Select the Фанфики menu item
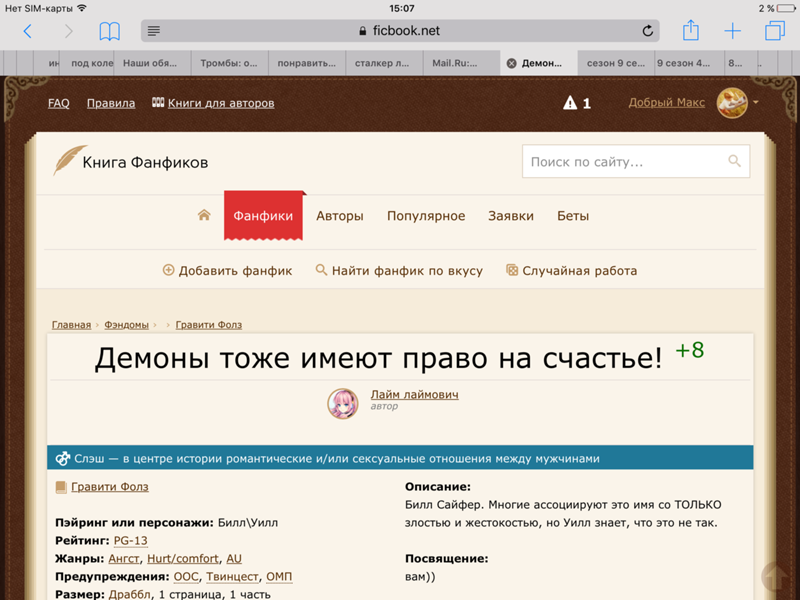The width and height of the screenshot is (800, 600). [x=263, y=215]
